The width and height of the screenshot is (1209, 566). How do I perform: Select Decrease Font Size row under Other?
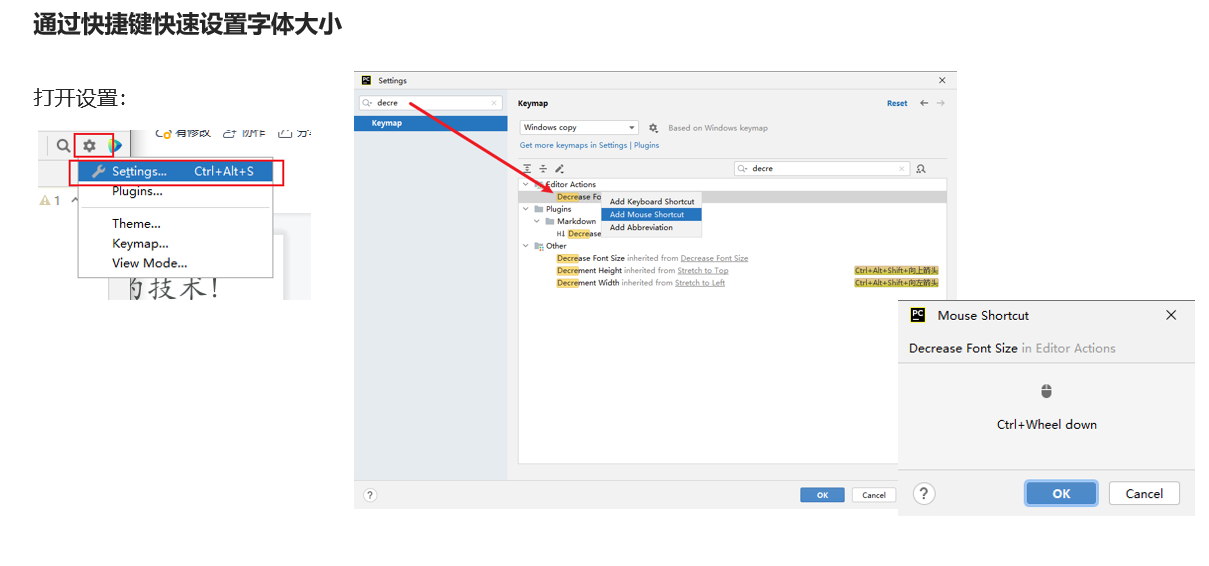[x=732, y=258]
